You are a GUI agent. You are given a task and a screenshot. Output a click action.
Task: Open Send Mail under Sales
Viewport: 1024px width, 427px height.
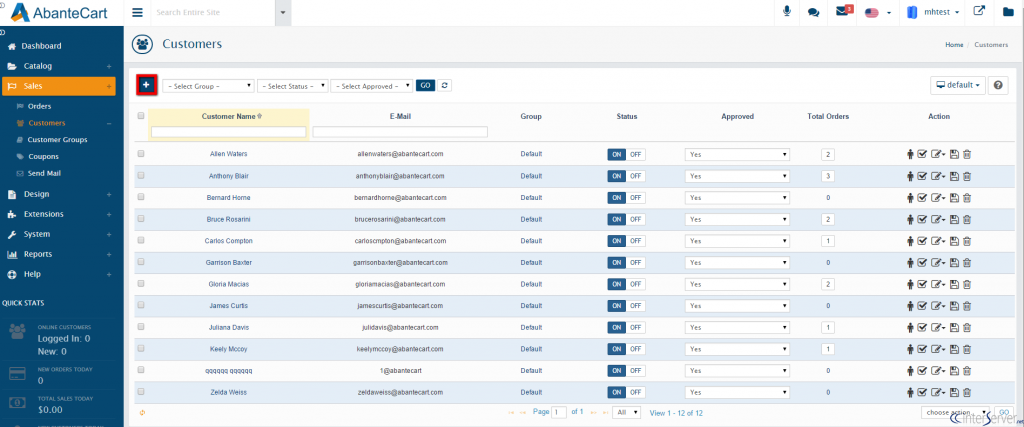(44, 174)
